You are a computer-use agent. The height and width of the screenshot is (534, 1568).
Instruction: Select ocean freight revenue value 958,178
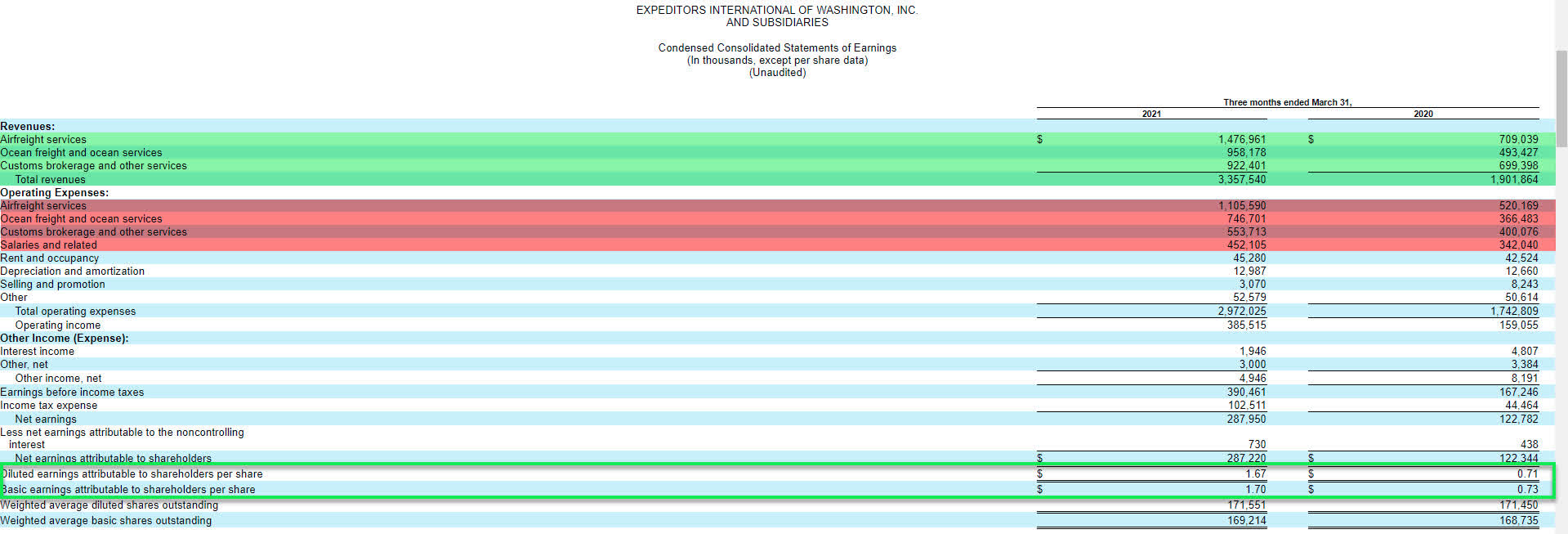click(1246, 153)
